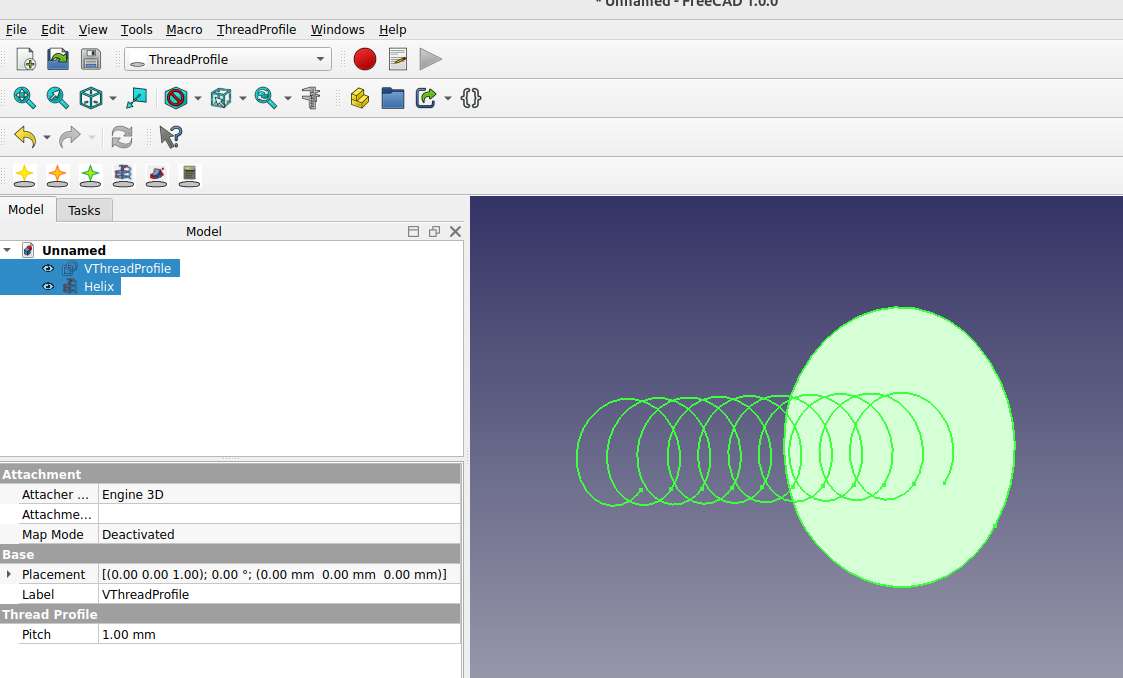This screenshot has height=678, width=1123.
Task: Click the Placement value field
Action: [x=279, y=574]
